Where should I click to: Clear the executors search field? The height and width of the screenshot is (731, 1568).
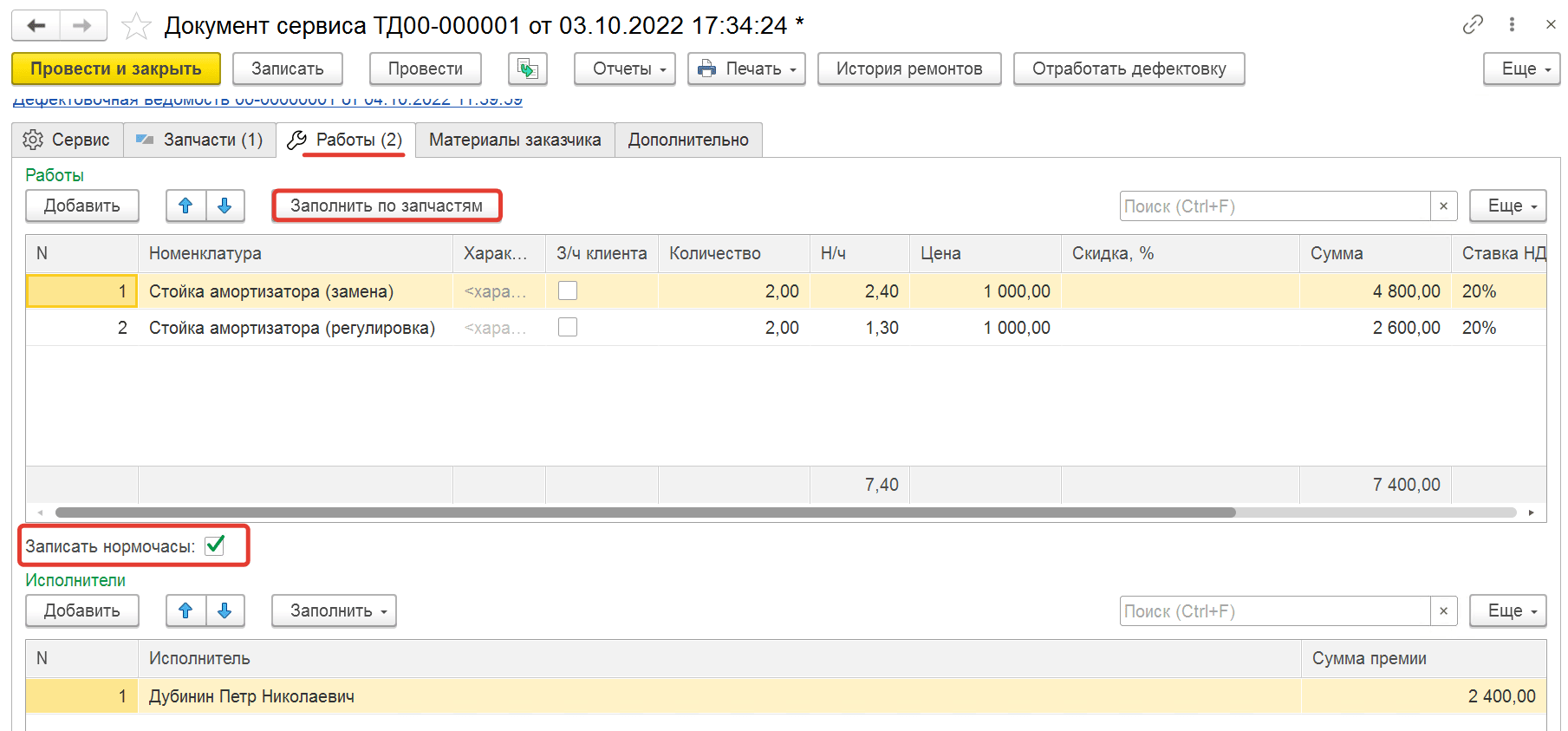tap(1443, 611)
